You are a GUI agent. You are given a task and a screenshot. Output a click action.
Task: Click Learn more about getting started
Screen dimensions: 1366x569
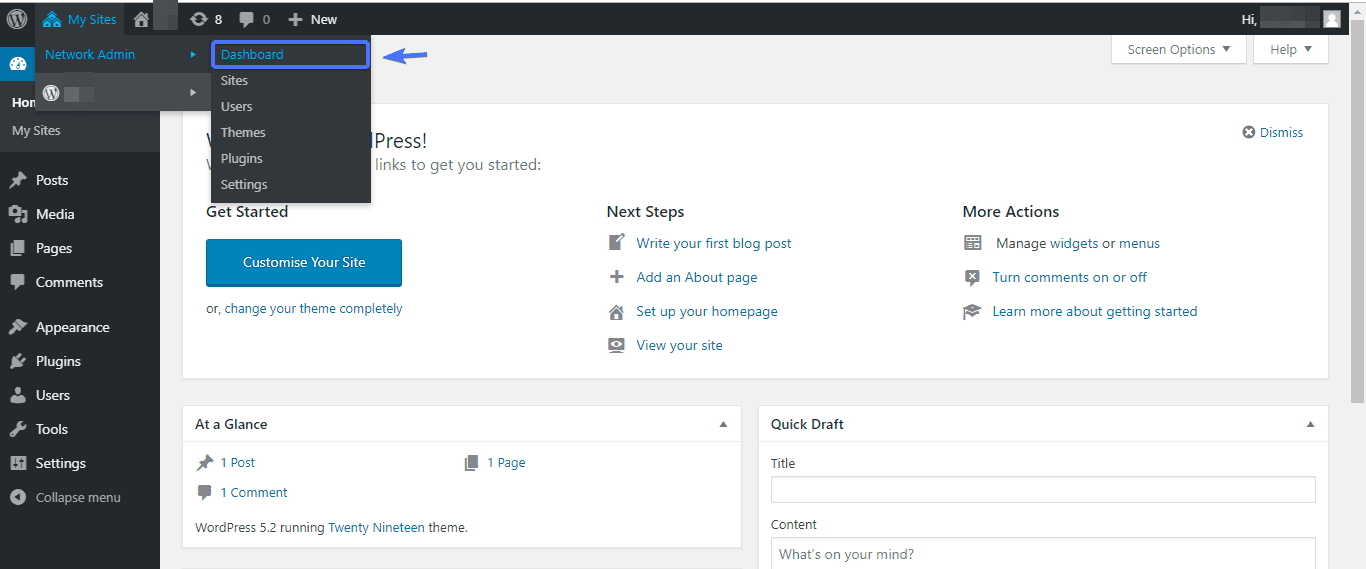(1095, 311)
